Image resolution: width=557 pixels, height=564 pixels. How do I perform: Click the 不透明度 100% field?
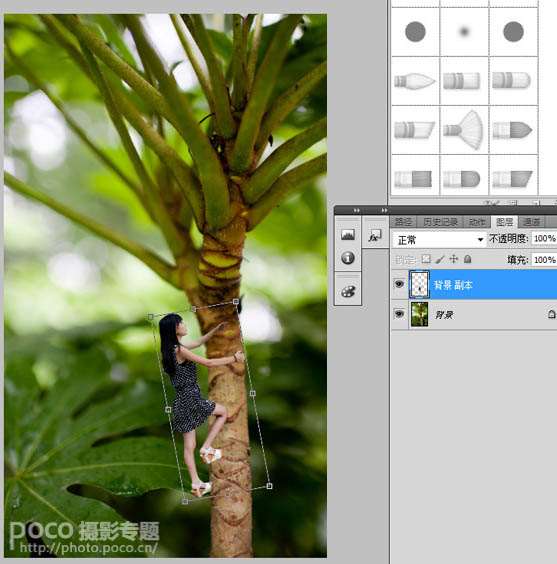(x=544, y=238)
